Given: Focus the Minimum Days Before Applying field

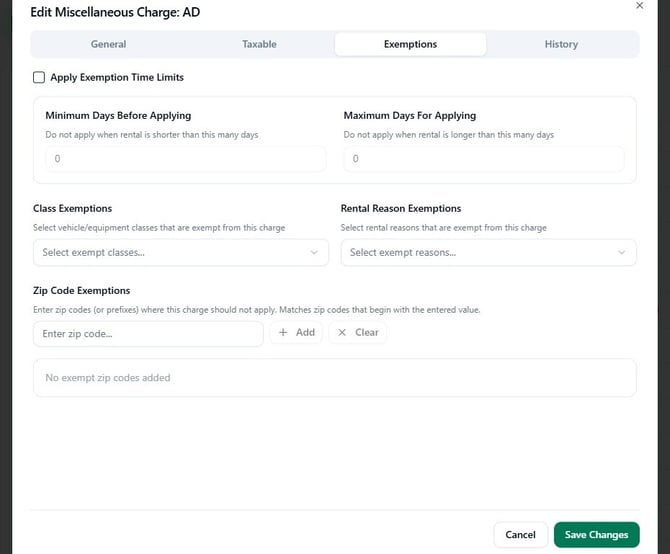Looking at the screenshot, I should coord(186,159).
